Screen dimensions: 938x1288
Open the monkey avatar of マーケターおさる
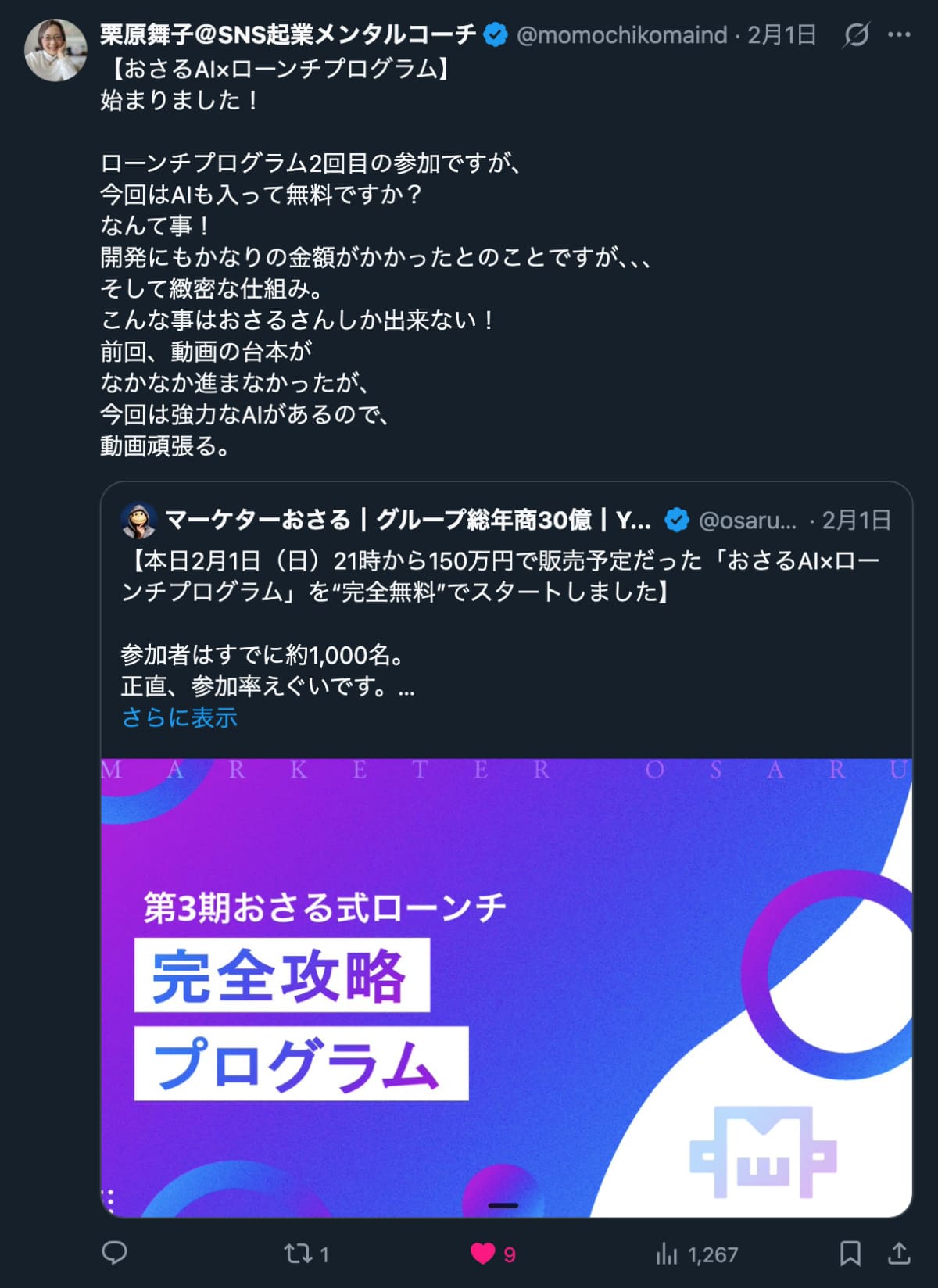[x=139, y=520]
